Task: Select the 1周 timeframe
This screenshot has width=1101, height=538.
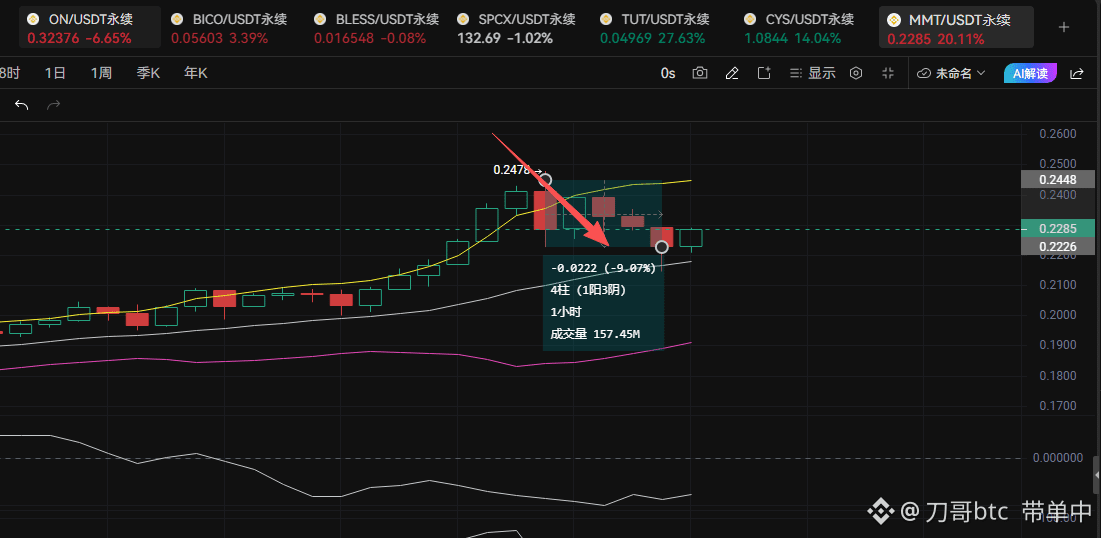Action: tap(101, 73)
